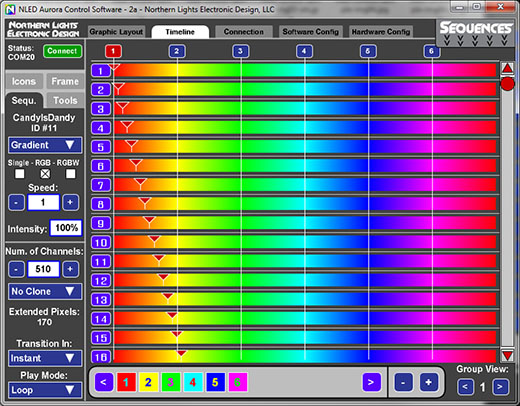
Task: Increase Num. of Channels with plus
Action: point(70,269)
